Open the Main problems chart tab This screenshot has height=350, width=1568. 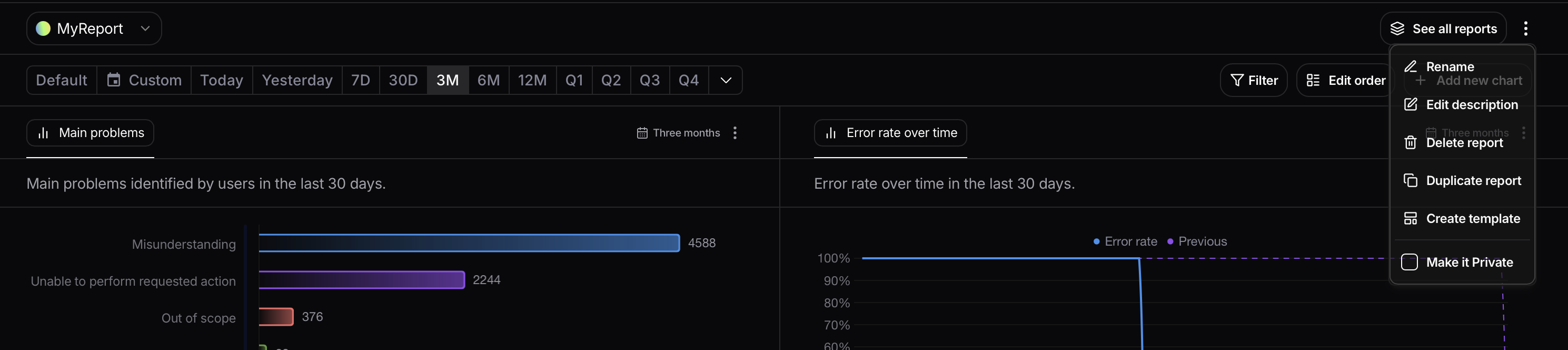click(90, 133)
